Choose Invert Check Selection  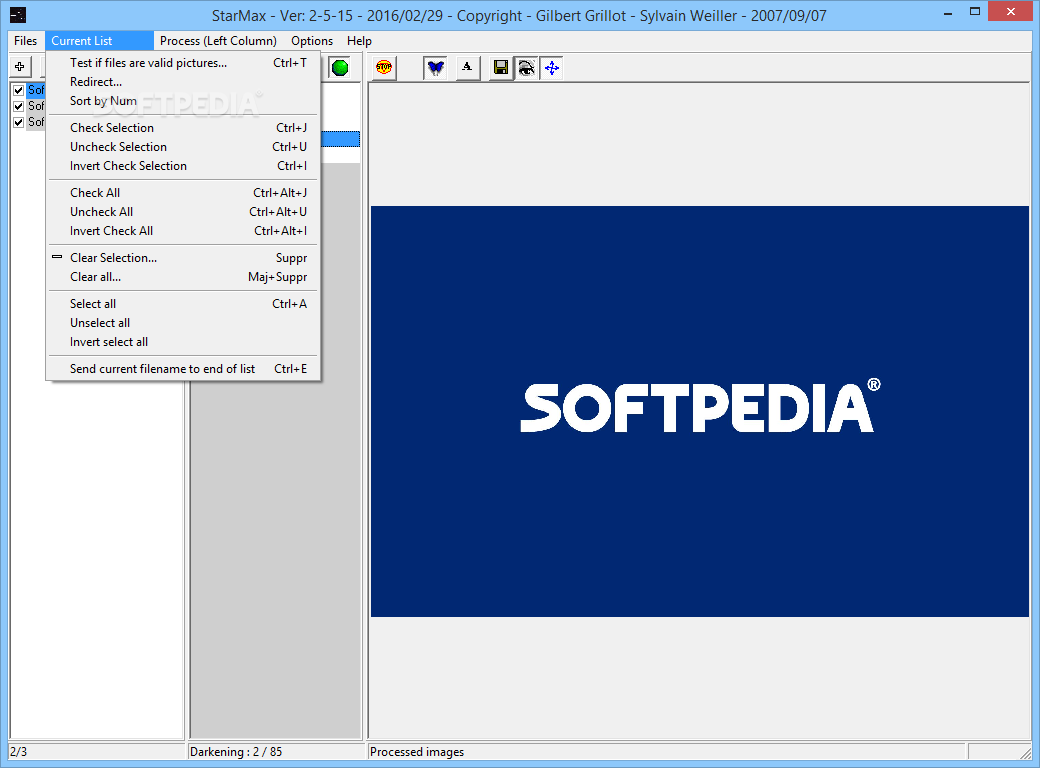pyautogui.click(x=183, y=166)
